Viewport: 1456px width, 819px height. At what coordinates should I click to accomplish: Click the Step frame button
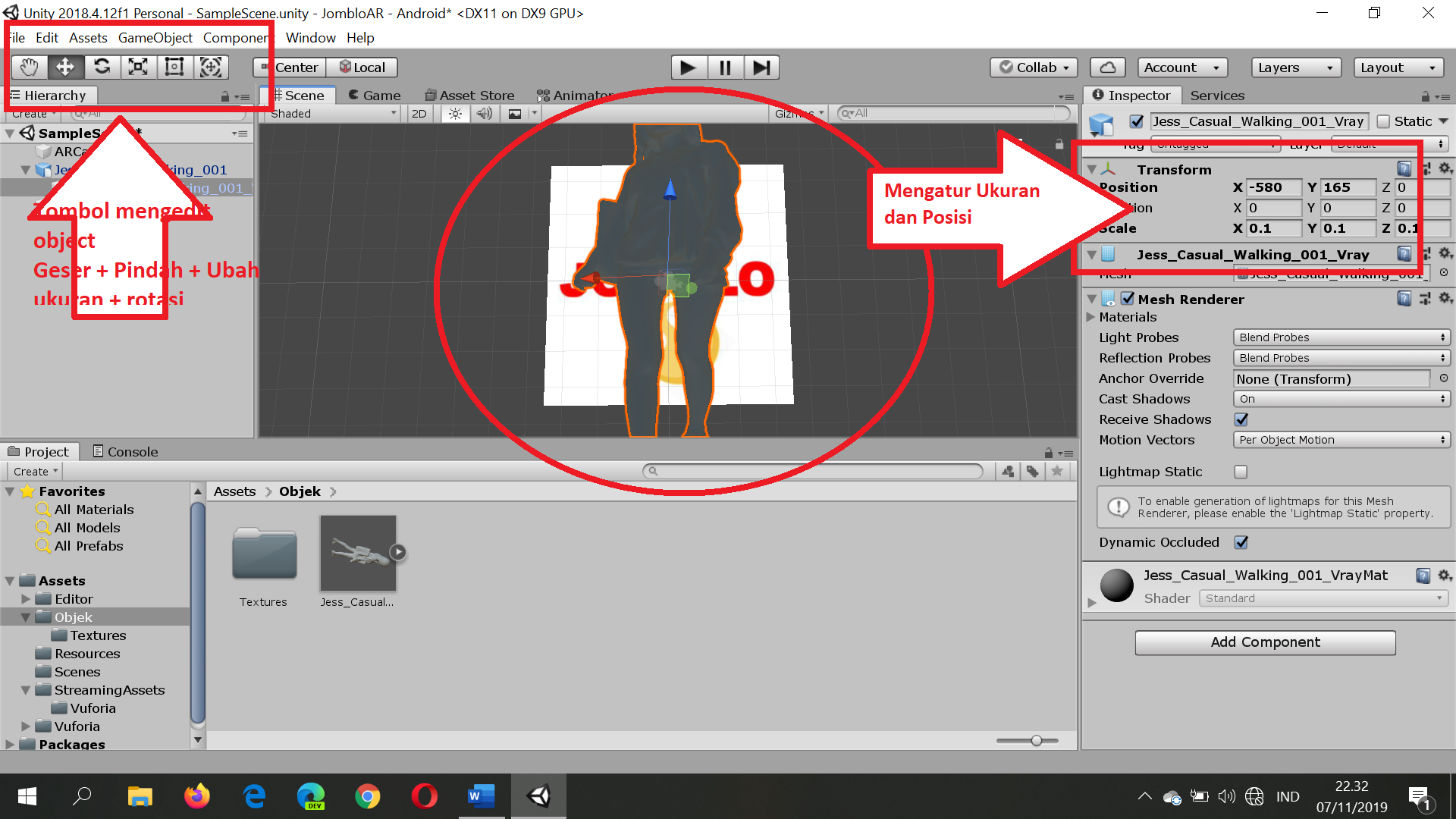761,67
